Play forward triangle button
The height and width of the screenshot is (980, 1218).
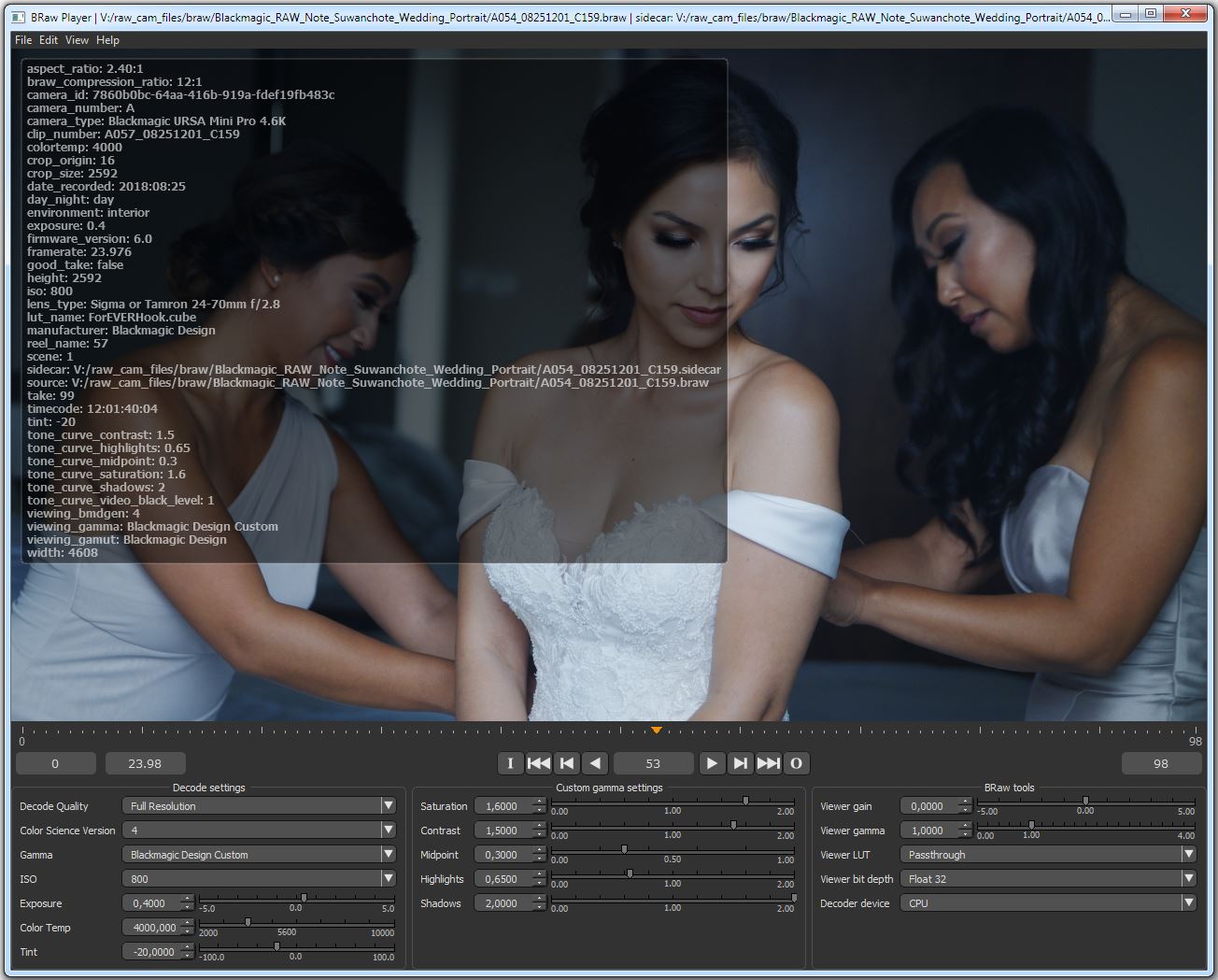pyautogui.click(x=712, y=763)
